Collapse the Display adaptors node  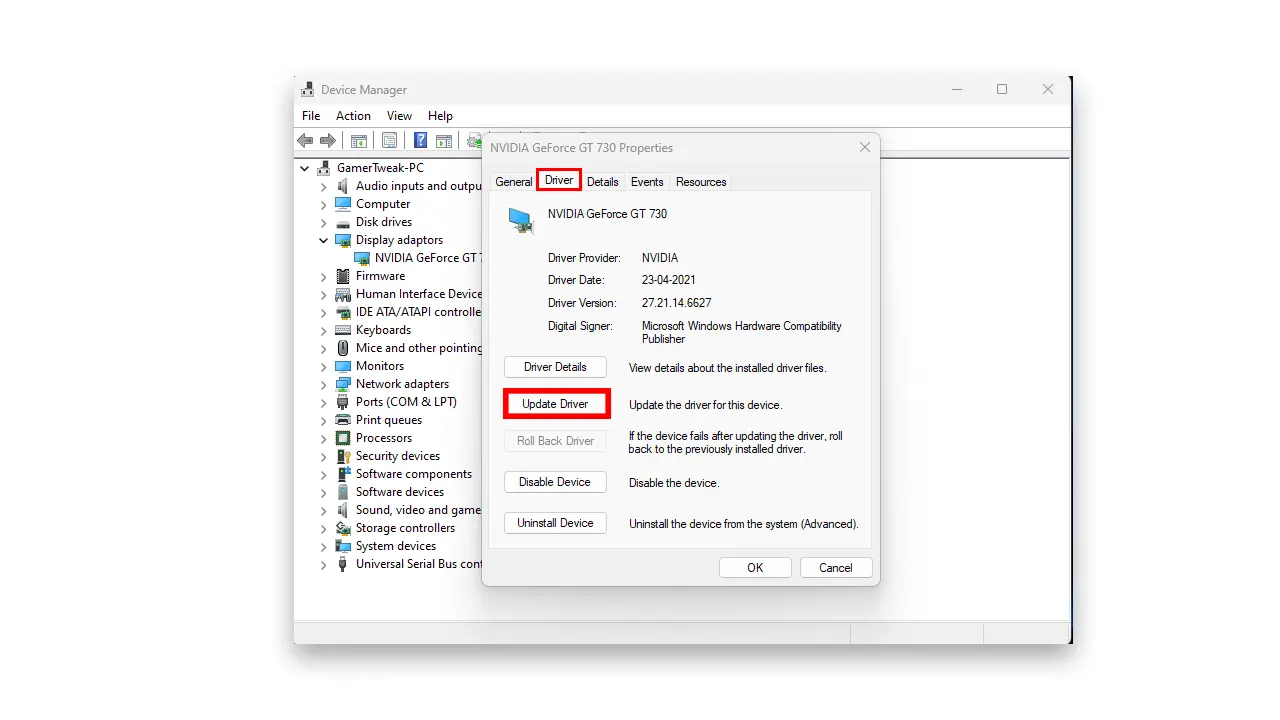click(323, 240)
